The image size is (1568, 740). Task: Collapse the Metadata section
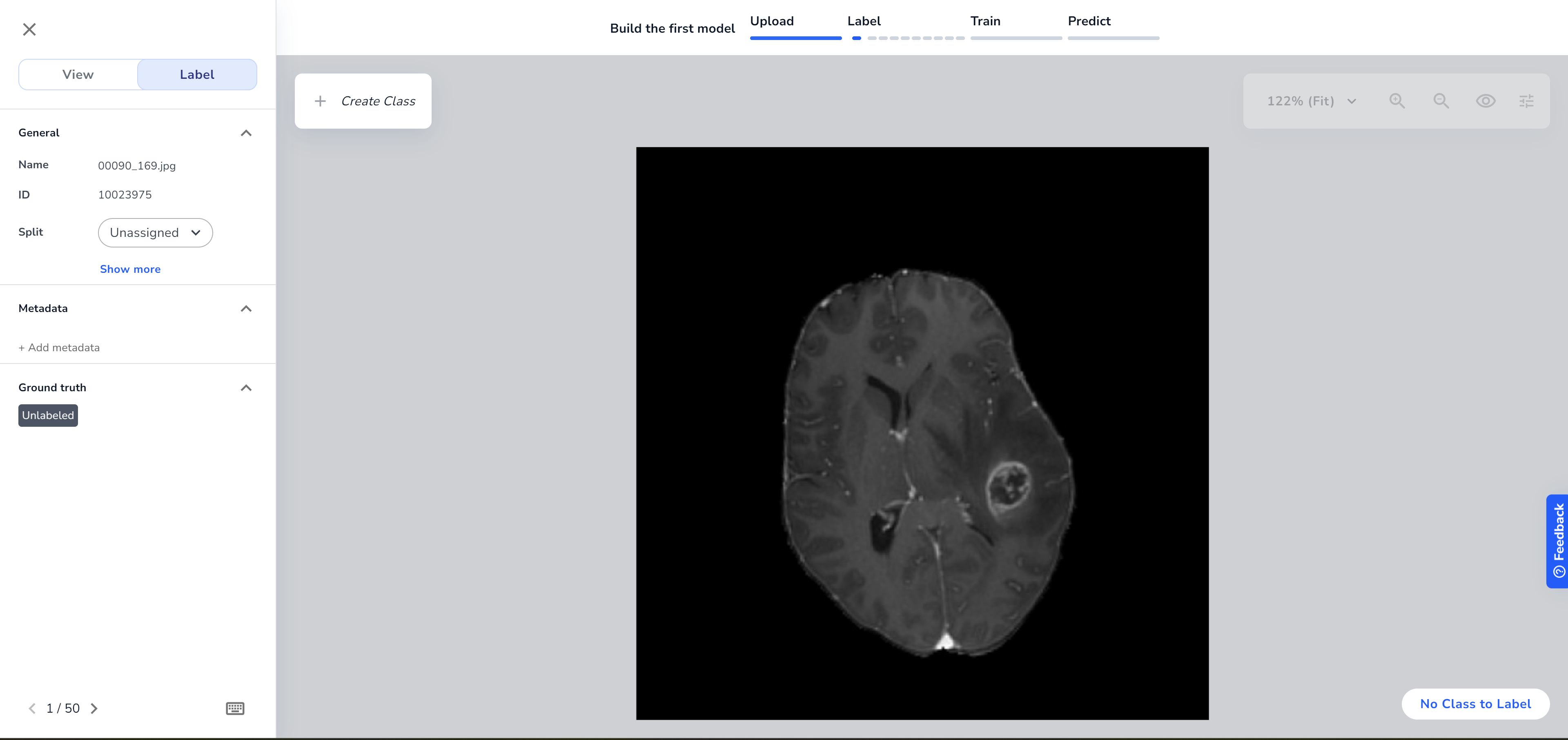[x=246, y=308]
